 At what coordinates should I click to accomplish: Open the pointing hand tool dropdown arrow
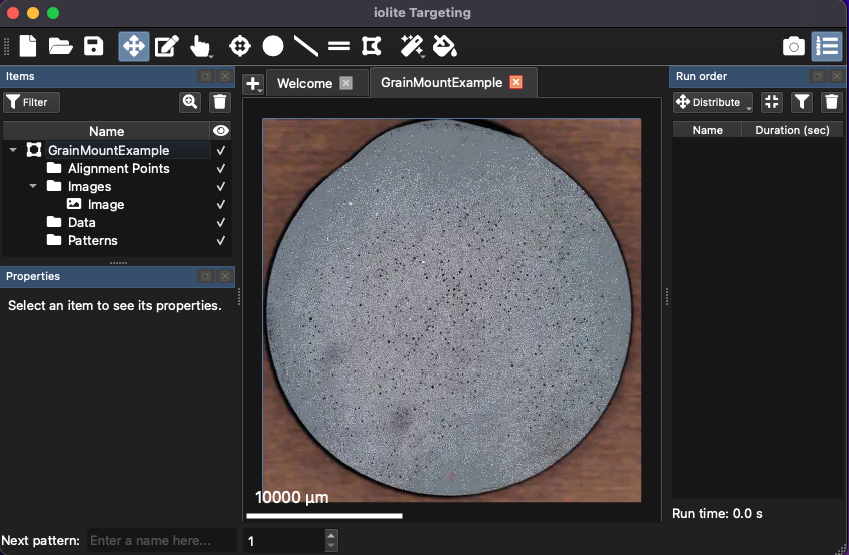coord(211,55)
